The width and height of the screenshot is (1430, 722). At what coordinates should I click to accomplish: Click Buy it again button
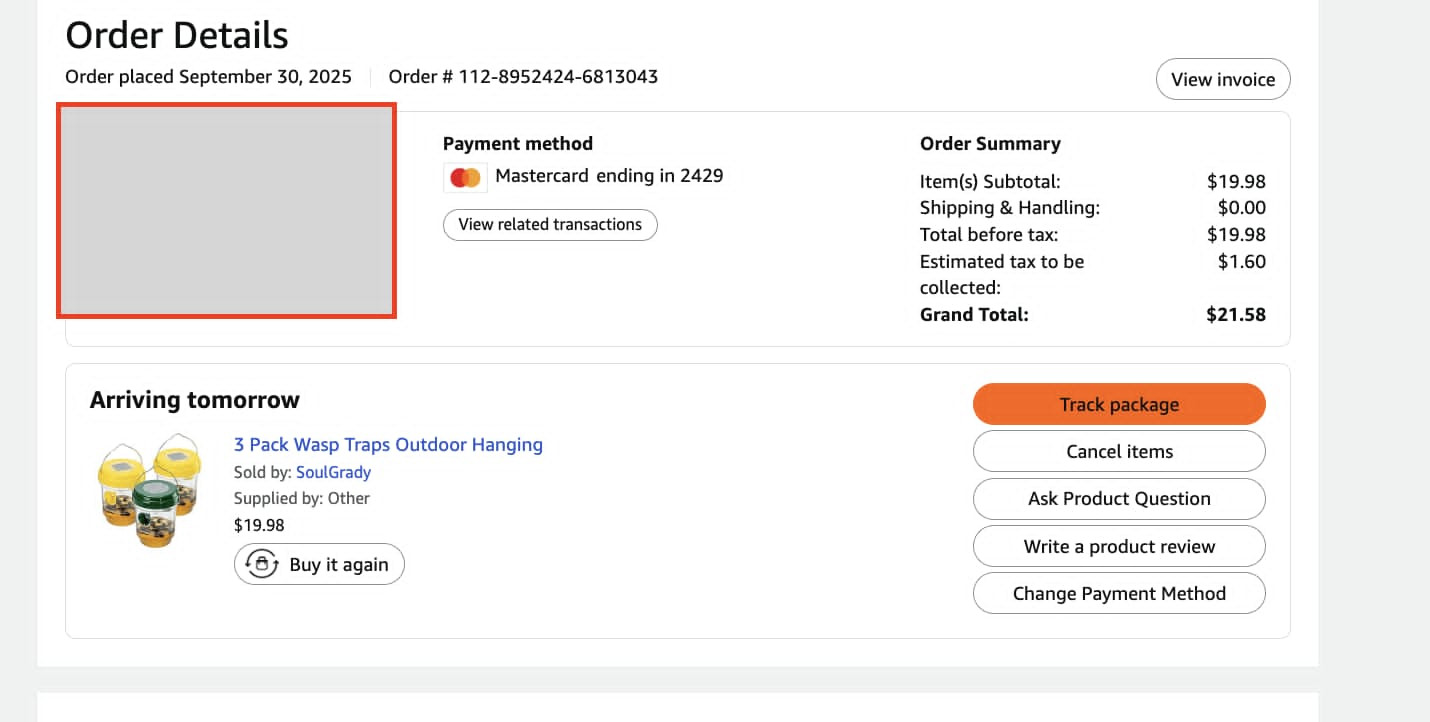(319, 564)
